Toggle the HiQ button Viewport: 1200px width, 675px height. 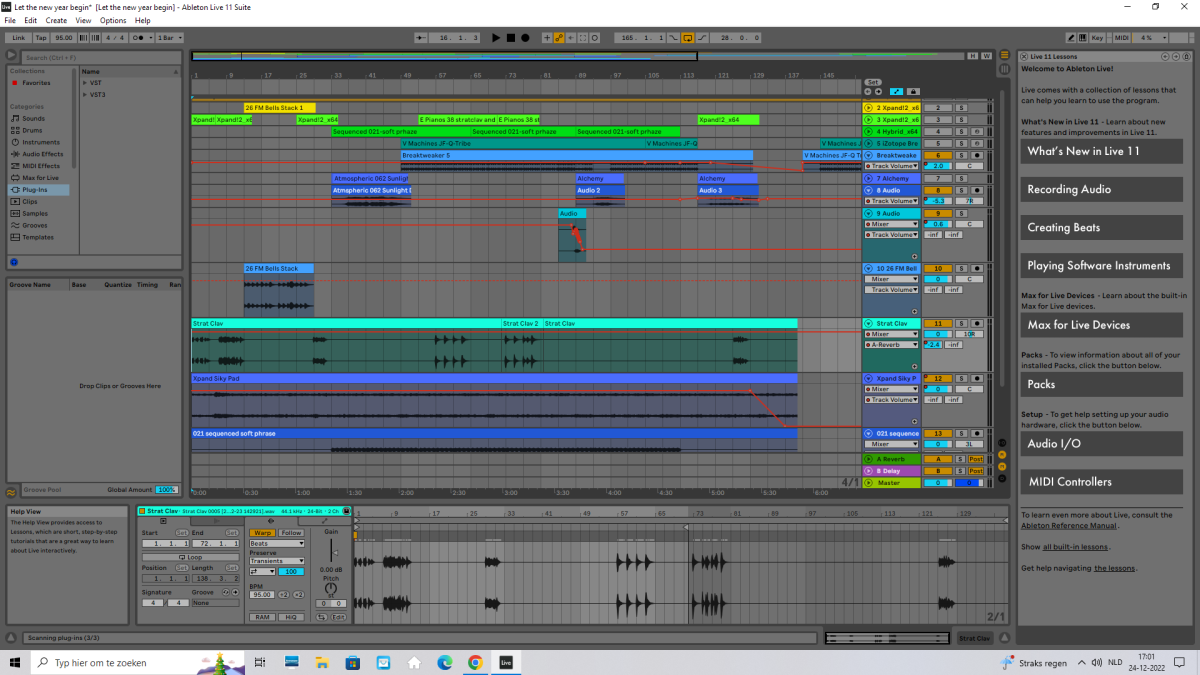pyautogui.click(x=291, y=617)
